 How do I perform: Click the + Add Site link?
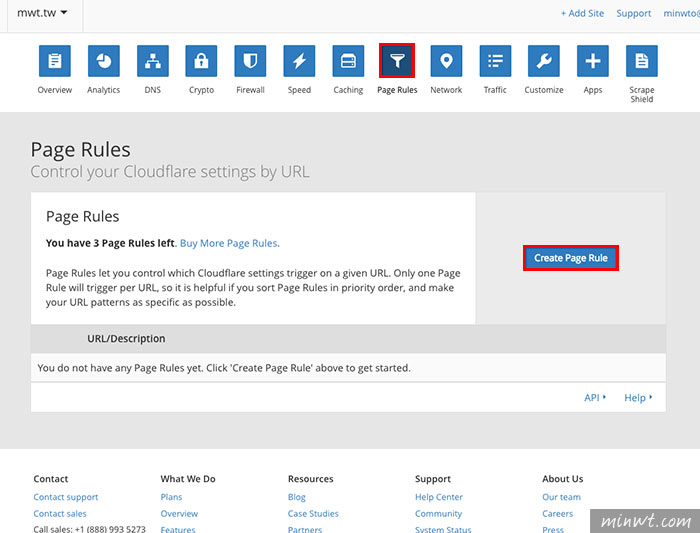pos(582,13)
